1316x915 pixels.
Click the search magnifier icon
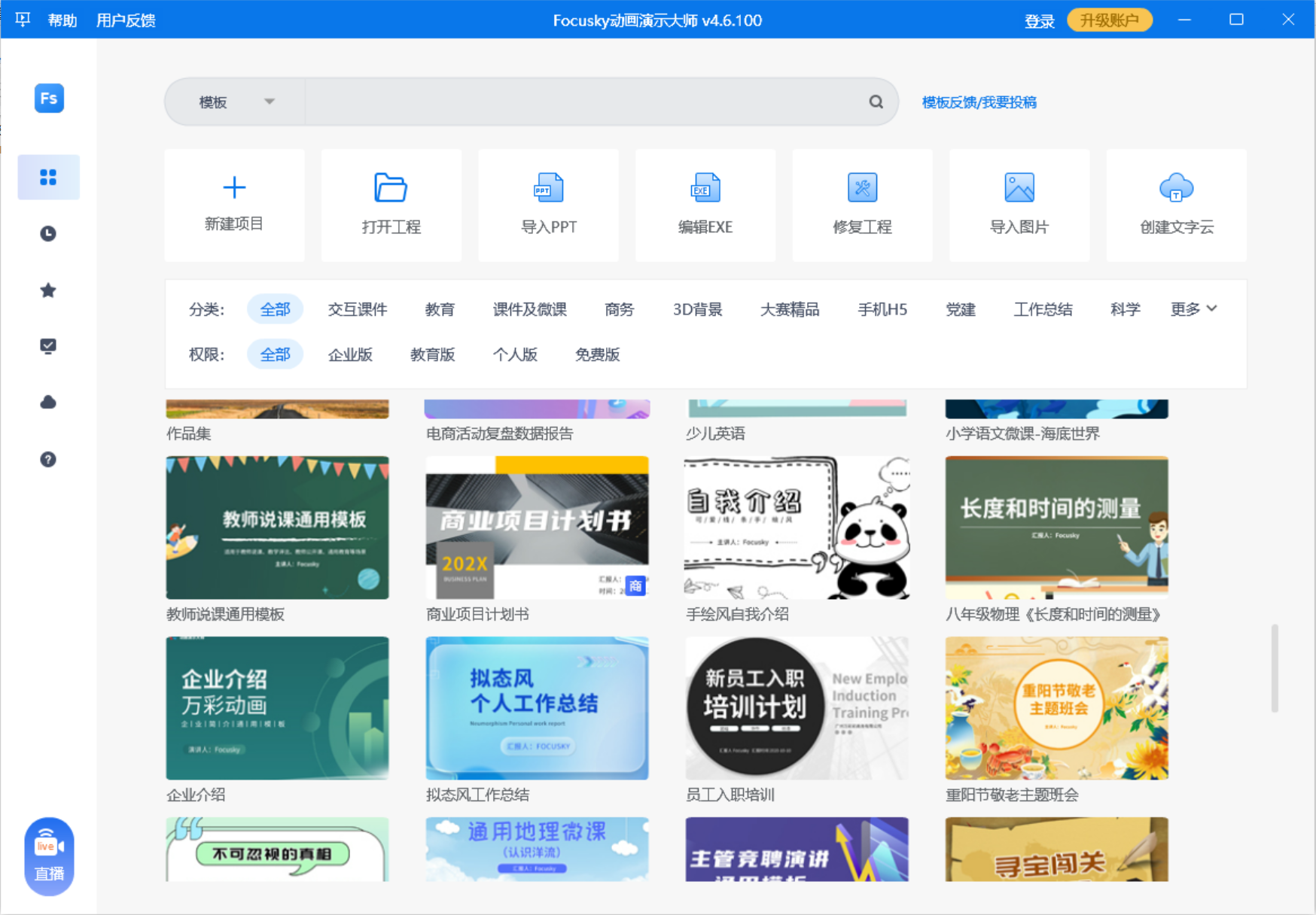click(876, 102)
